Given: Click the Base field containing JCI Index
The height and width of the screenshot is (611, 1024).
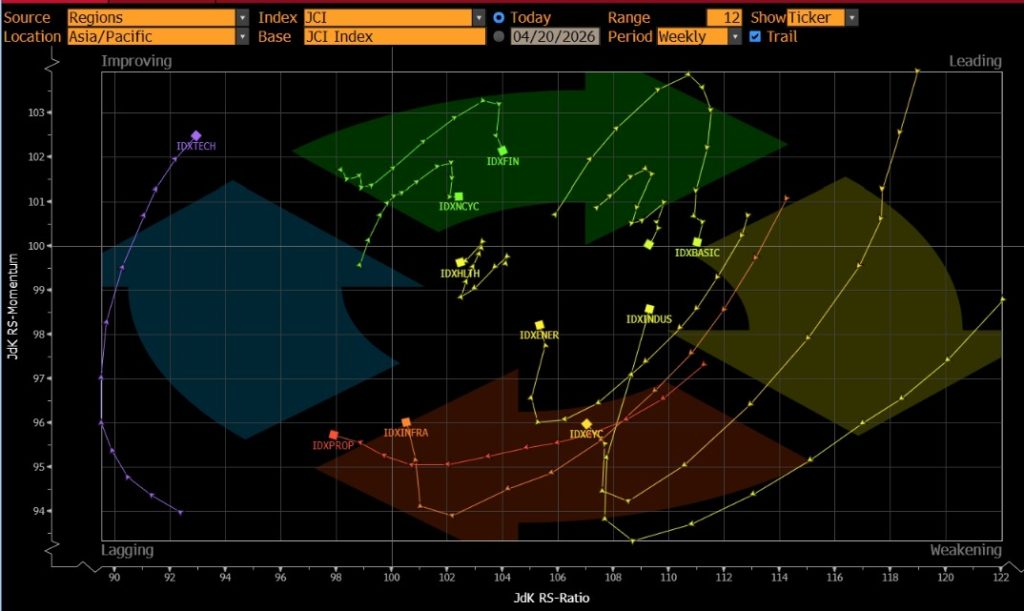Looking at the screenshot, I should pos(394,37).
